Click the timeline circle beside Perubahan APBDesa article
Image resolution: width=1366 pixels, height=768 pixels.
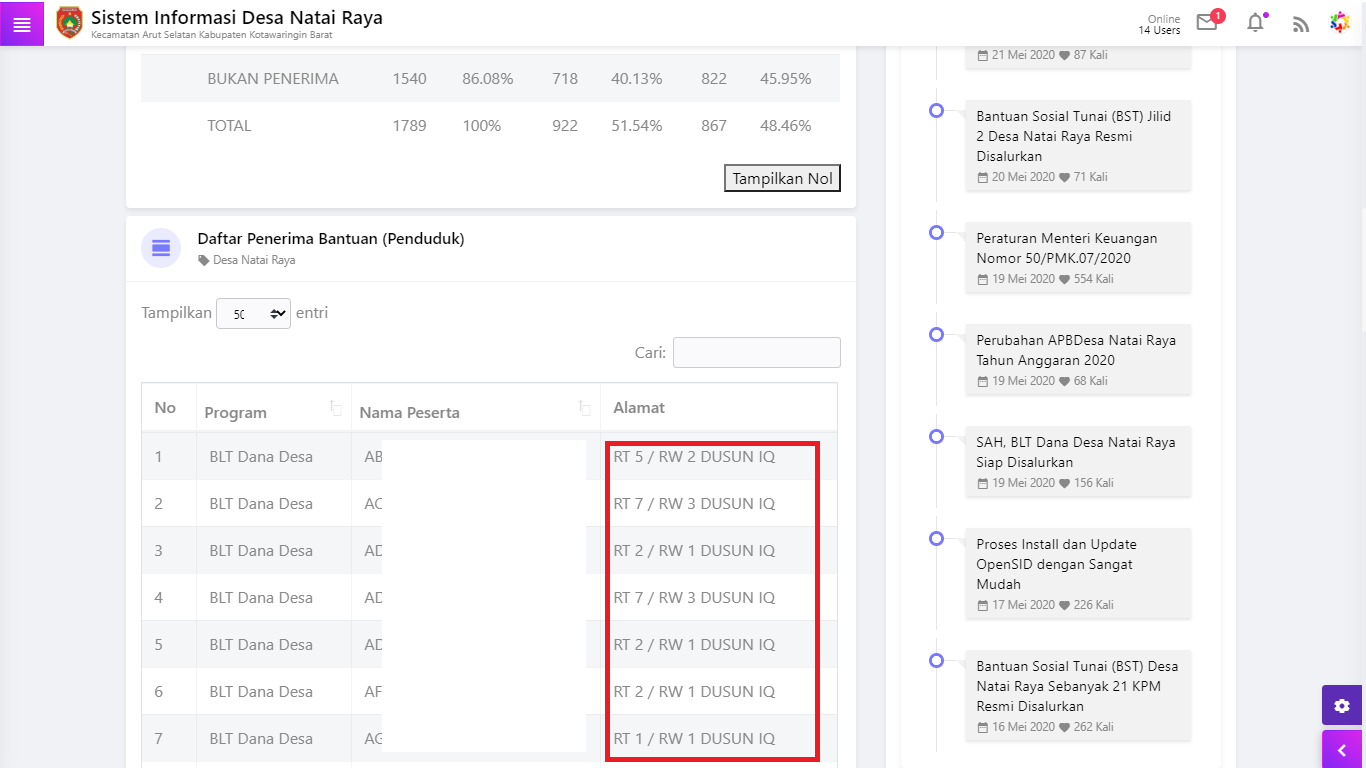click(x=936, y=334)
